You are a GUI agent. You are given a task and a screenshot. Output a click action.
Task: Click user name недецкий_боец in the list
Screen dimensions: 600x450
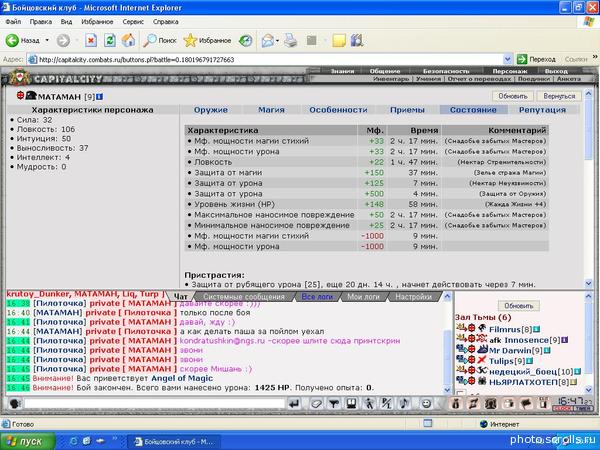pyautogui.click(x=523, y=372)
